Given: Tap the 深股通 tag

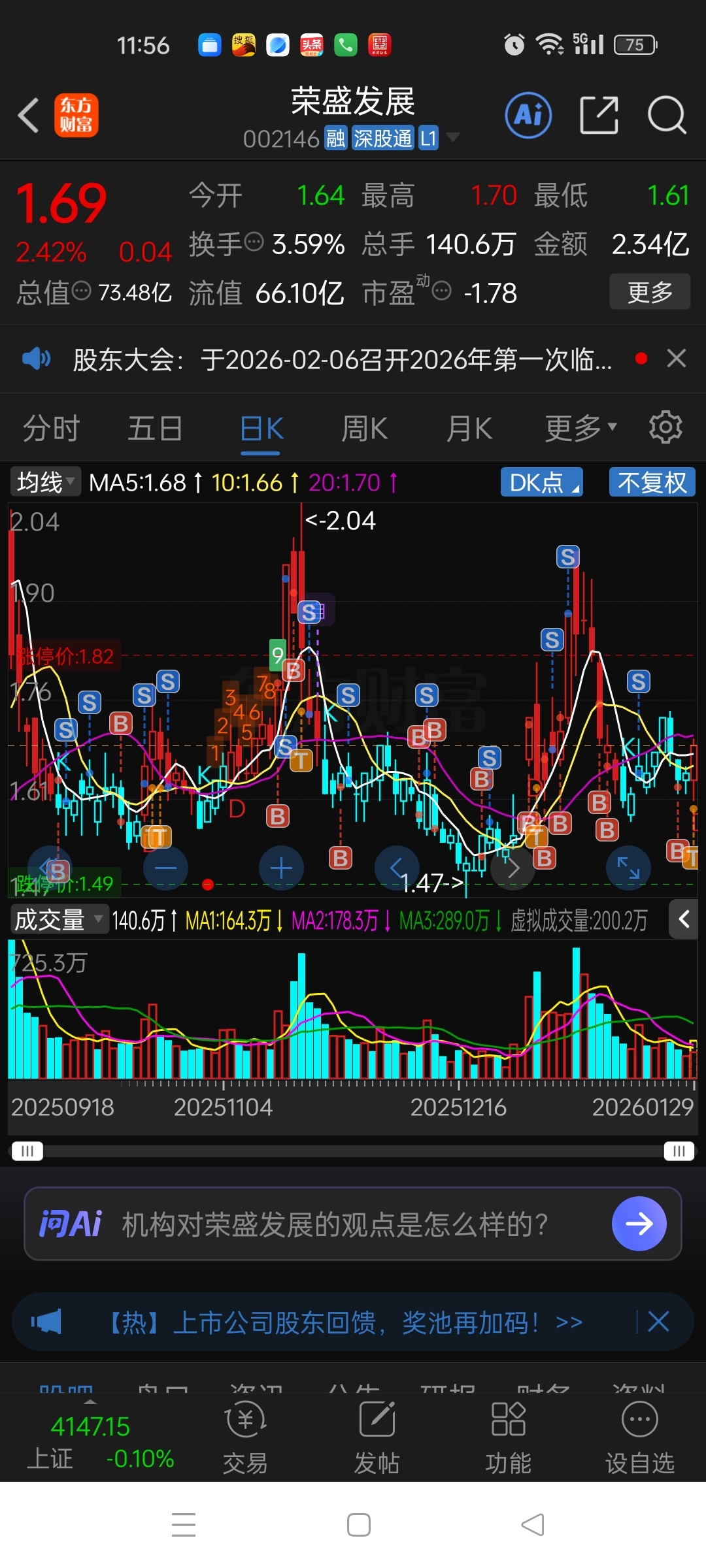Looking at the screenshot, I should pos(382,138).
